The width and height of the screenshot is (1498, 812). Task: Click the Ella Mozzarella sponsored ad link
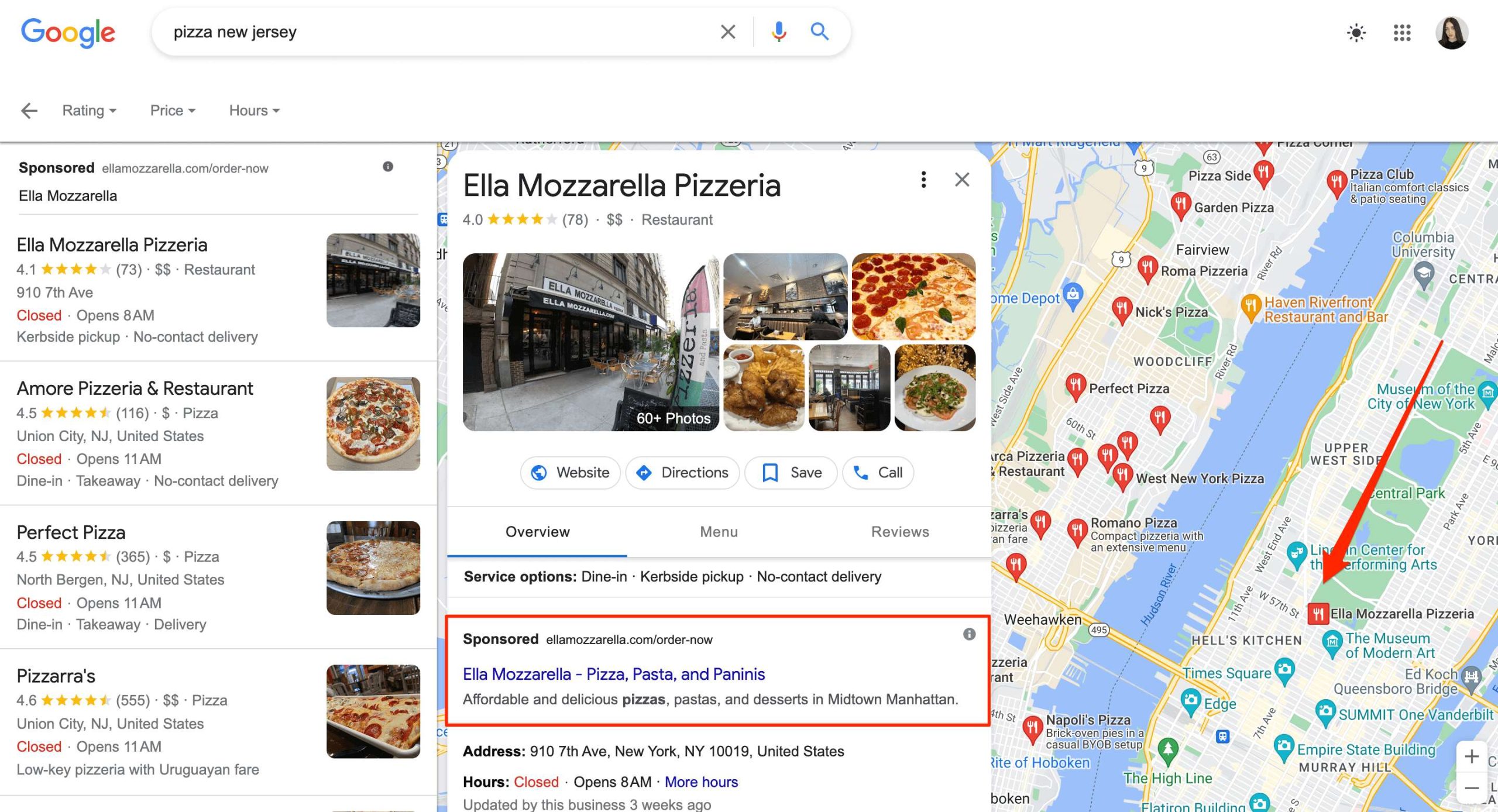coord(613,673)
